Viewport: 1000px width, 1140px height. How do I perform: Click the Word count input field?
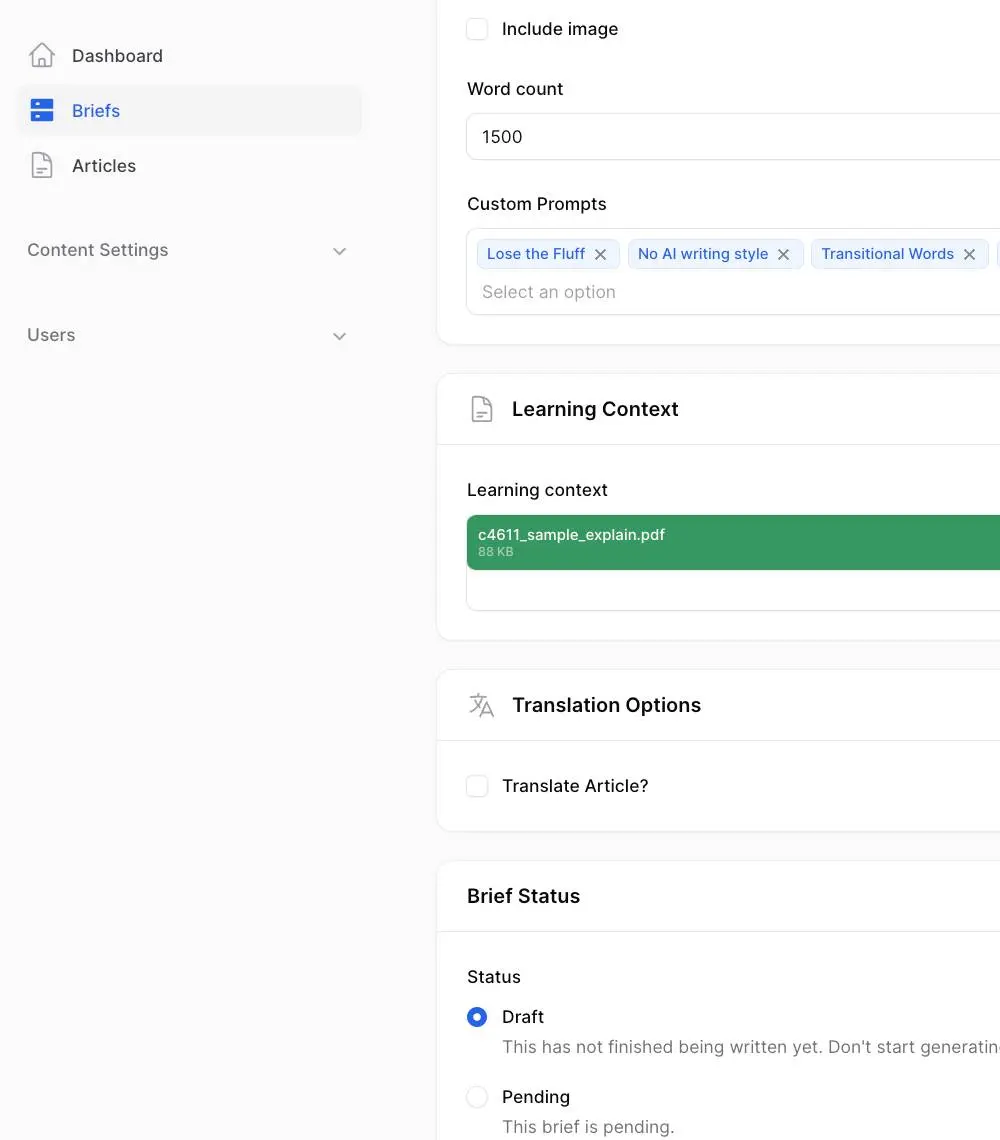click(x=730, y=137)
